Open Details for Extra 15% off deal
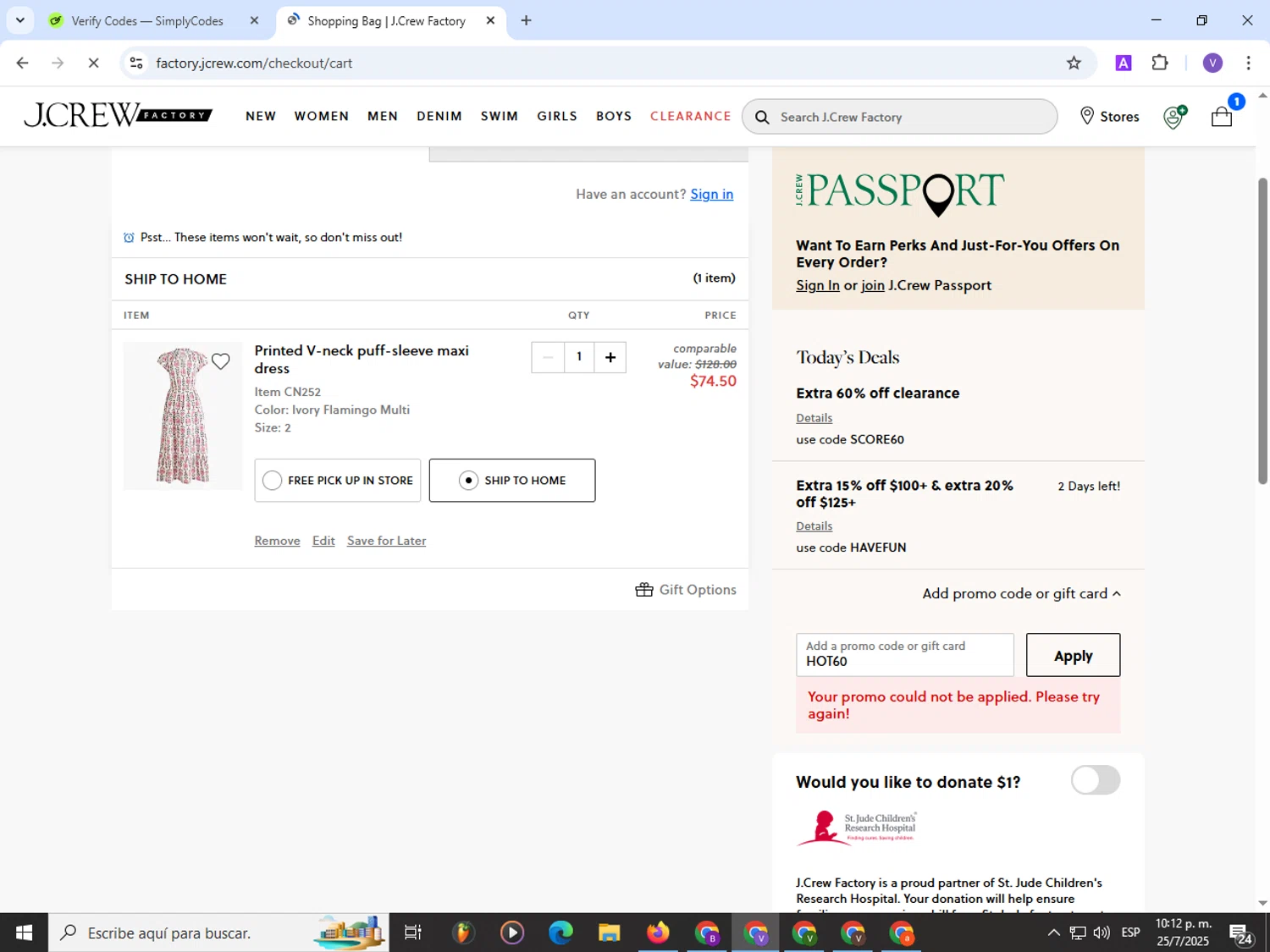Viewport: 1270px width, 952px height. (814, 526)
